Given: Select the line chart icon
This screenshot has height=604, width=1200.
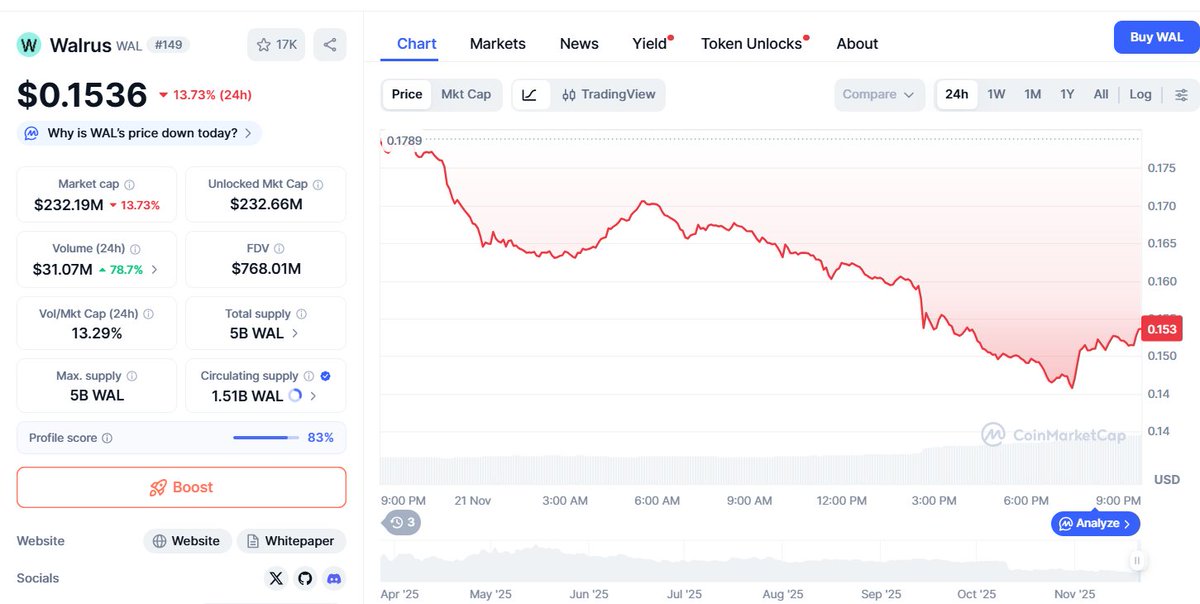Looking at the screenshot, I should [x=530, y=94].
